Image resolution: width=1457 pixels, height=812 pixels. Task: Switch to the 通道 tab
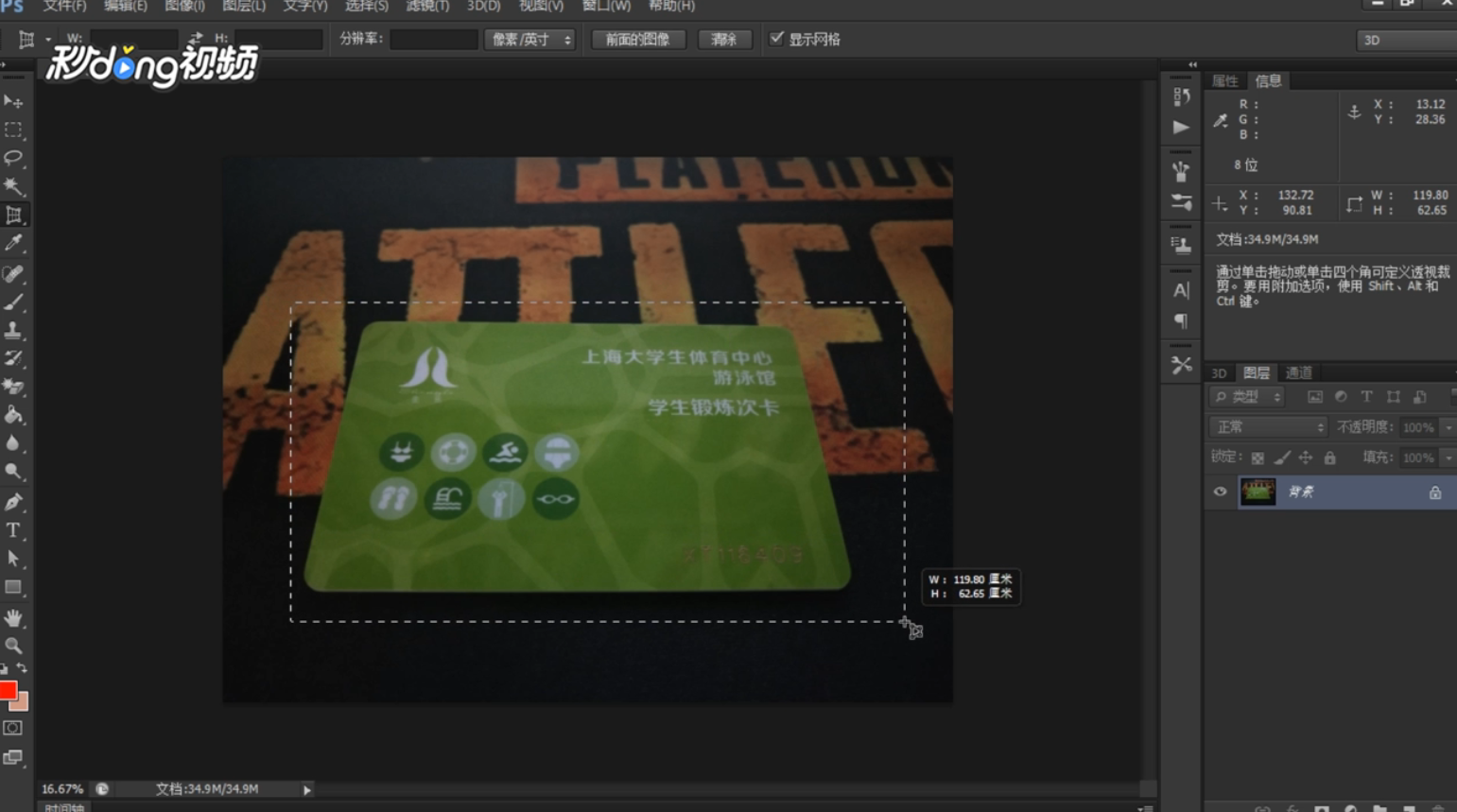1298,373
